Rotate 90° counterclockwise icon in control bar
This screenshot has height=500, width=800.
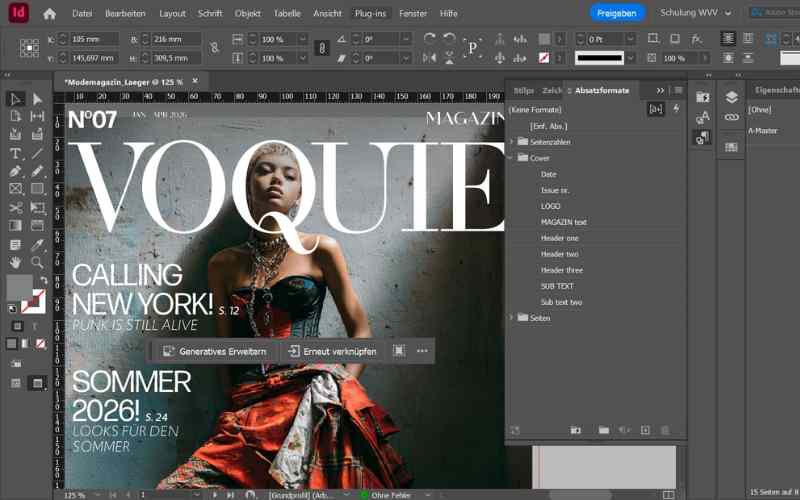coord(449,38)
